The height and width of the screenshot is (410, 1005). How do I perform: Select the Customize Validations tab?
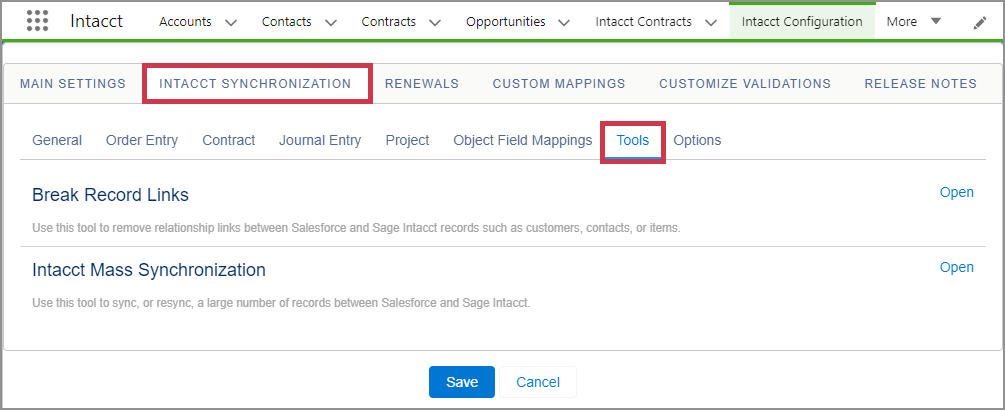click(744, 84)
